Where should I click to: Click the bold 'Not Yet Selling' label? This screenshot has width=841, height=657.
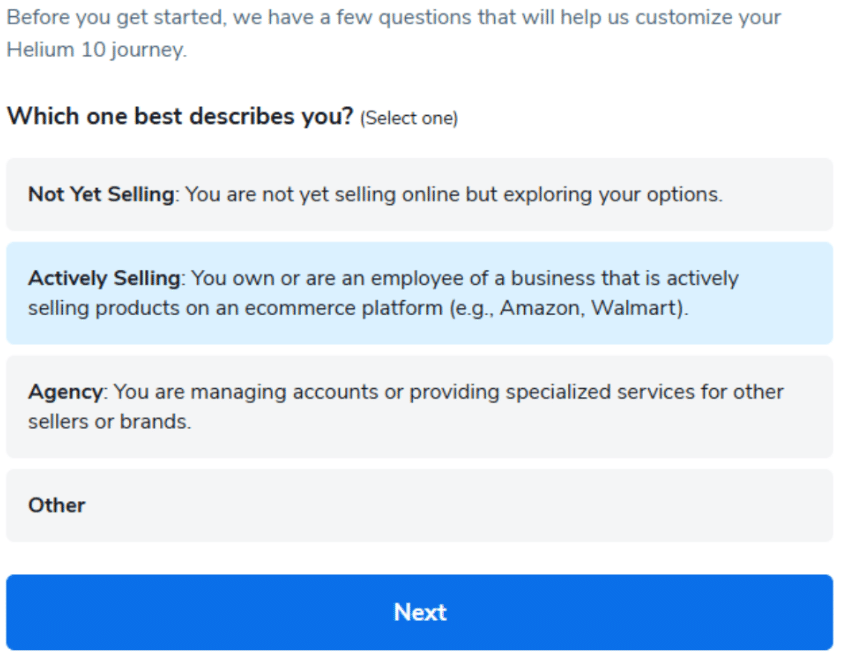101,194
